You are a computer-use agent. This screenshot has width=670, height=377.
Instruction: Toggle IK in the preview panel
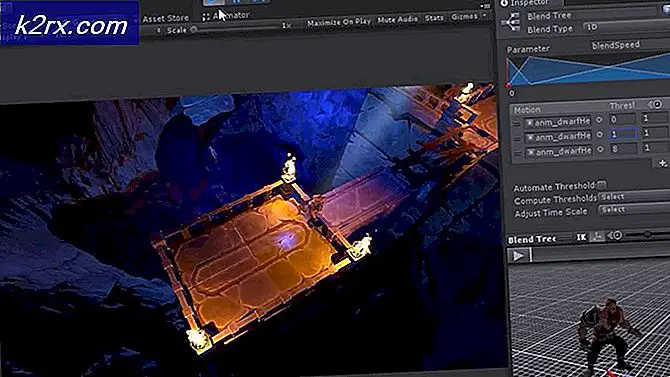(581, 237)
